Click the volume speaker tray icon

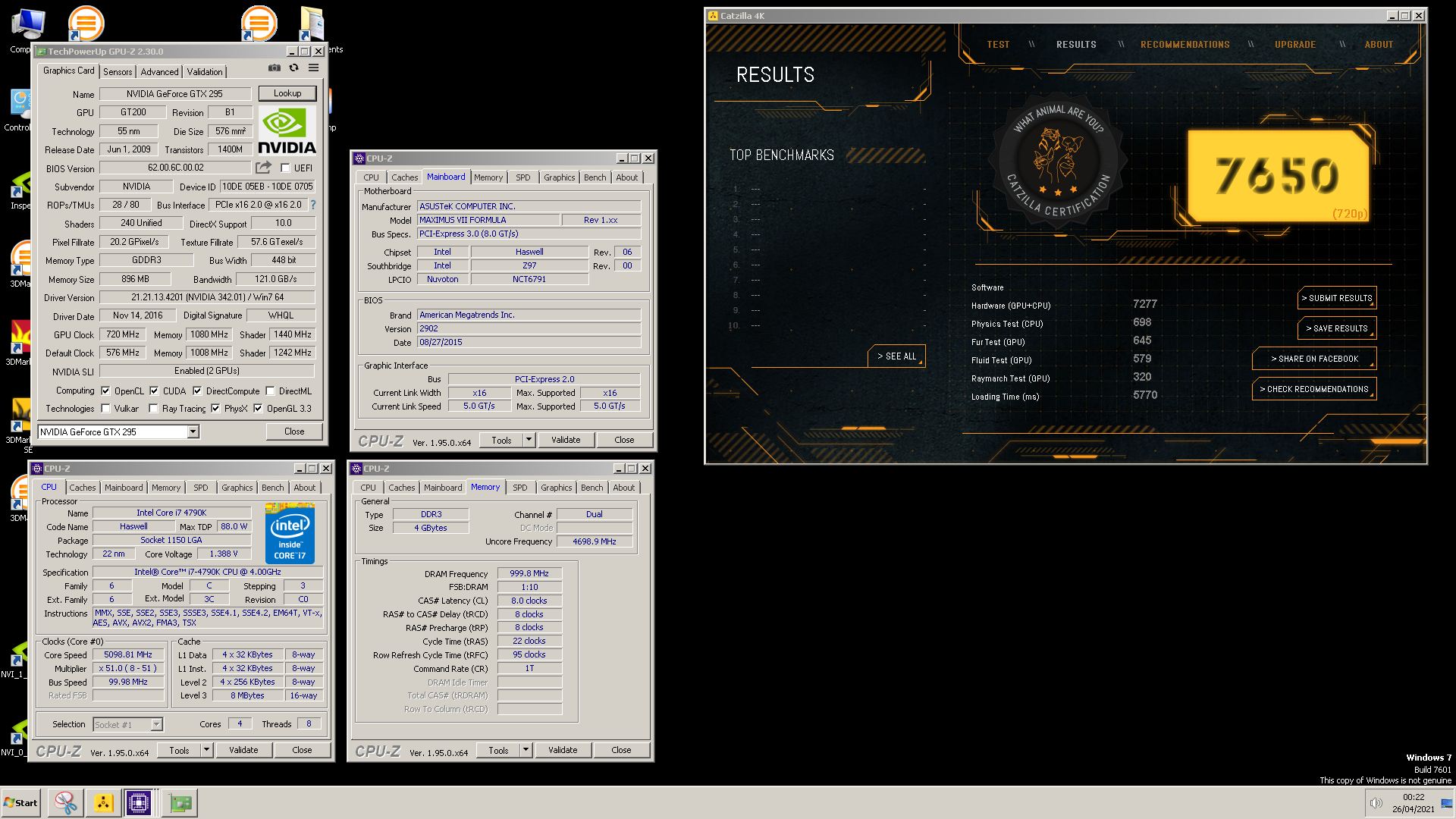pyautogui.click(x=1376, y=803)
